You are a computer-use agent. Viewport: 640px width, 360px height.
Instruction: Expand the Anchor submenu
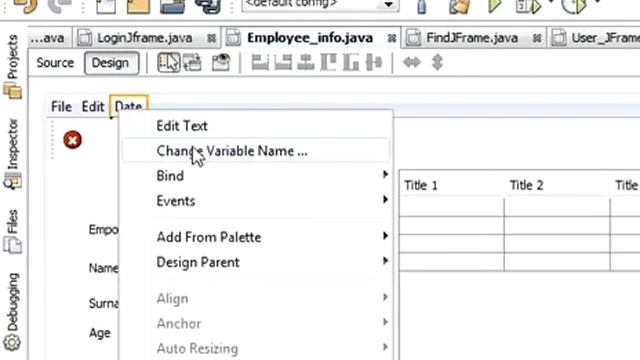pos(256,323)
